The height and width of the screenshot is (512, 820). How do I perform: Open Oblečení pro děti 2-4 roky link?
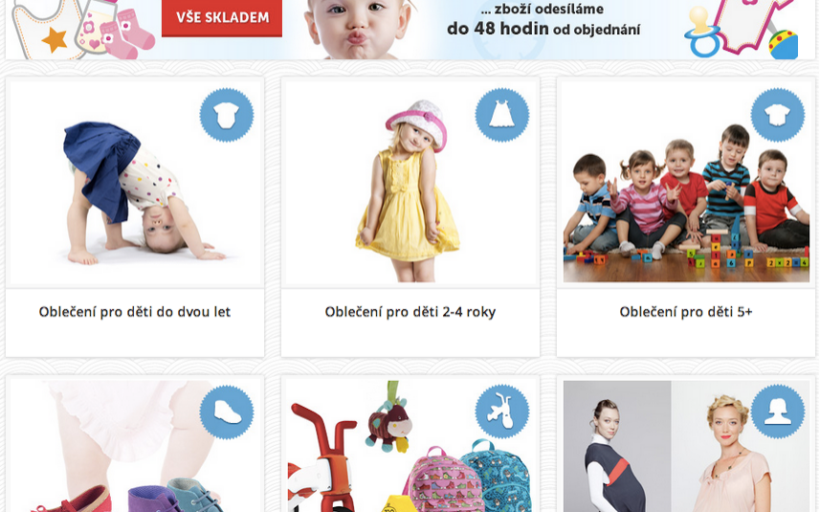(x=410, y=312)
